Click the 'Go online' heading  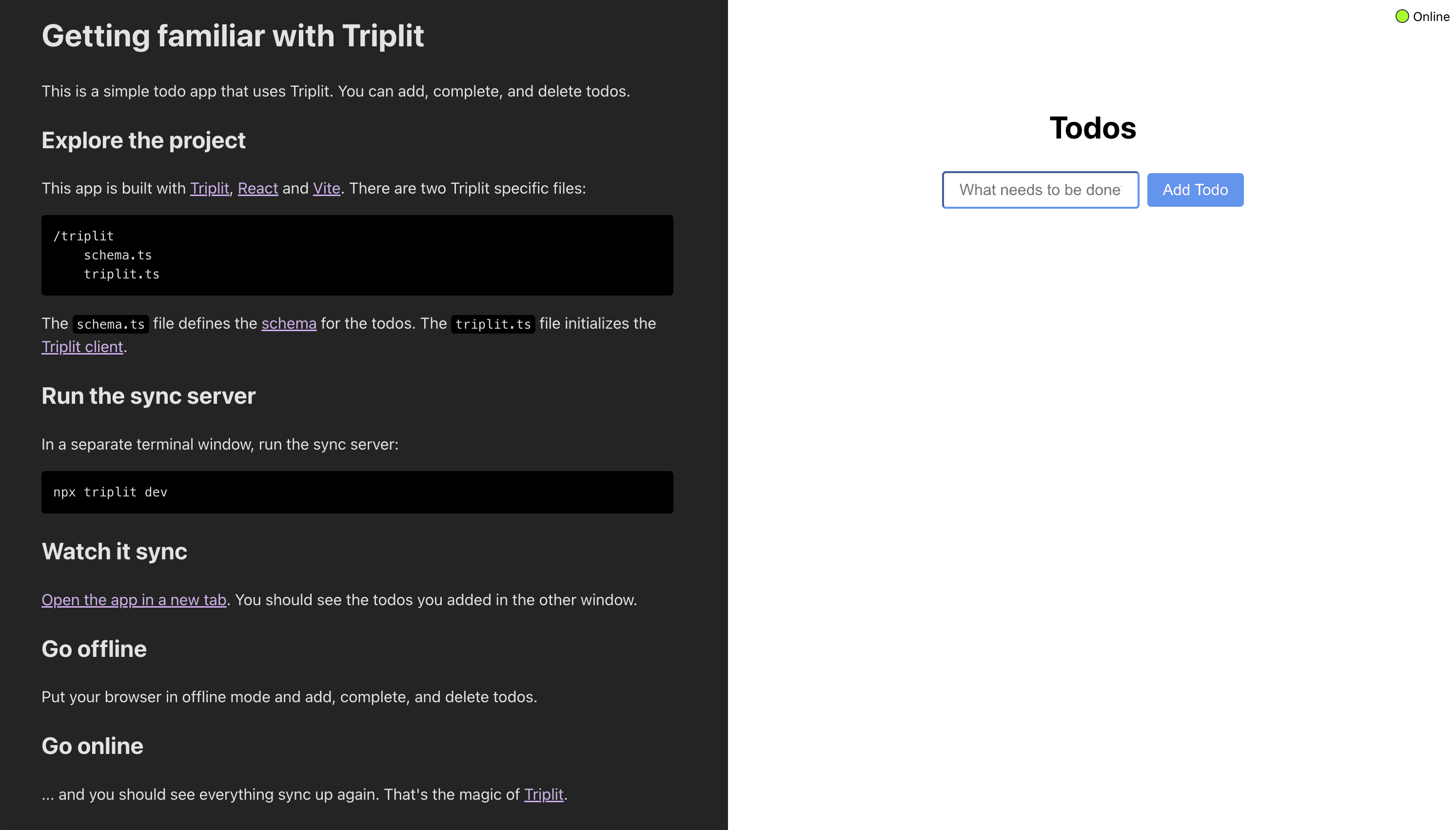pyautogui.click(x=92, y=746)
